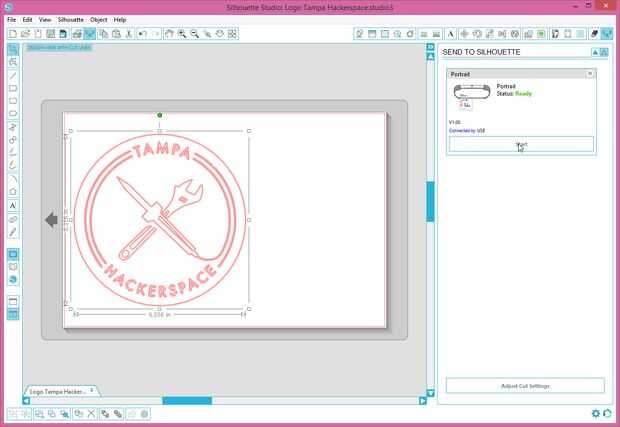Click the Connected by USB link

[467, 130]
